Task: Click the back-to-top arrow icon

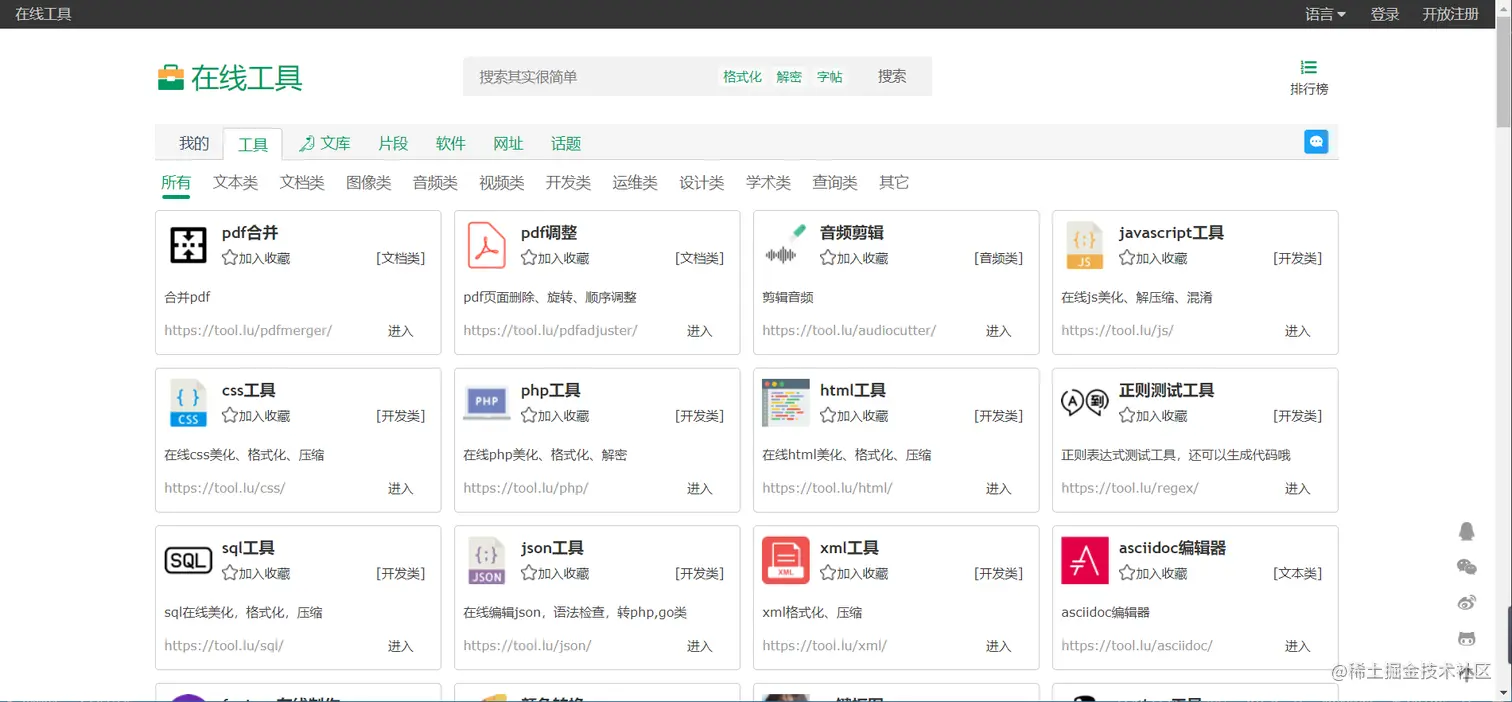Action: [1467, 674]
